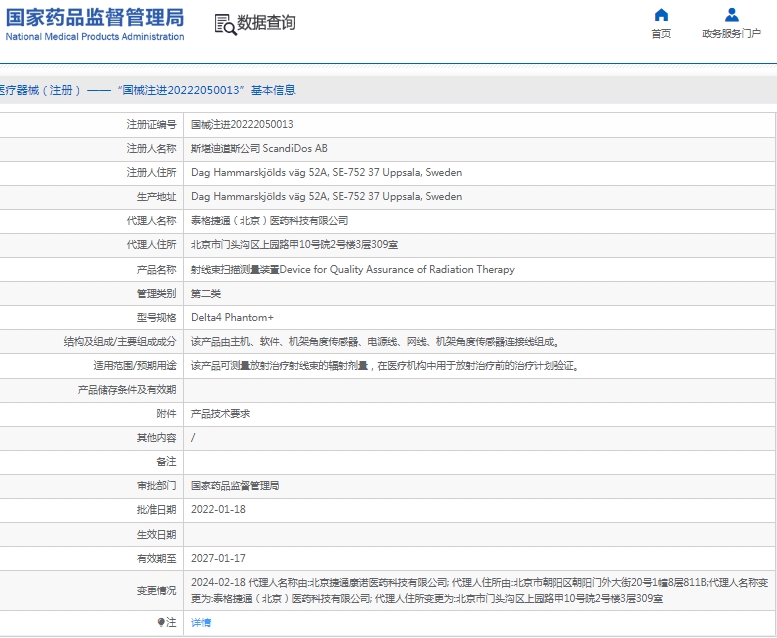This screenshot has height=638, width=777.
Task: Click approval department 国家药品监督管理局 value
Action: pyautogui.click(x=235, y=486)
